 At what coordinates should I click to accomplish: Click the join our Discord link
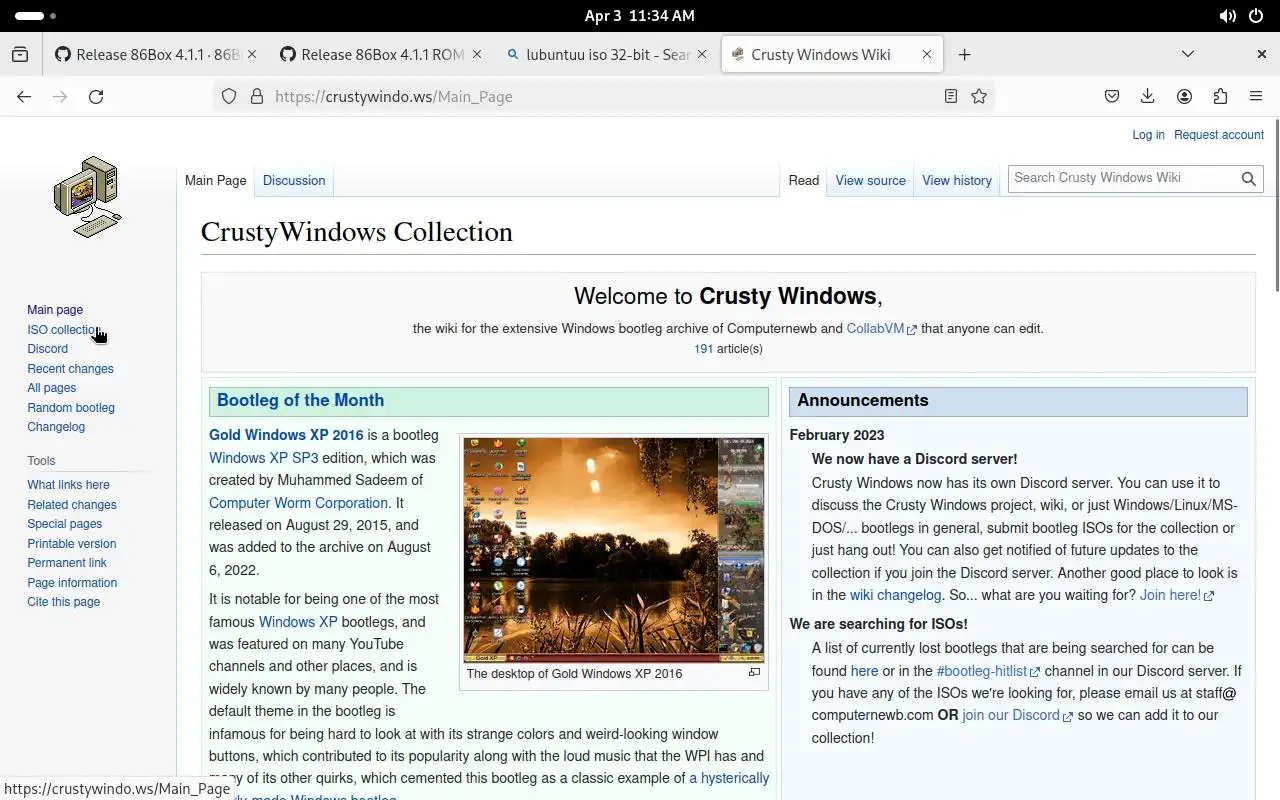[1017, 715]
